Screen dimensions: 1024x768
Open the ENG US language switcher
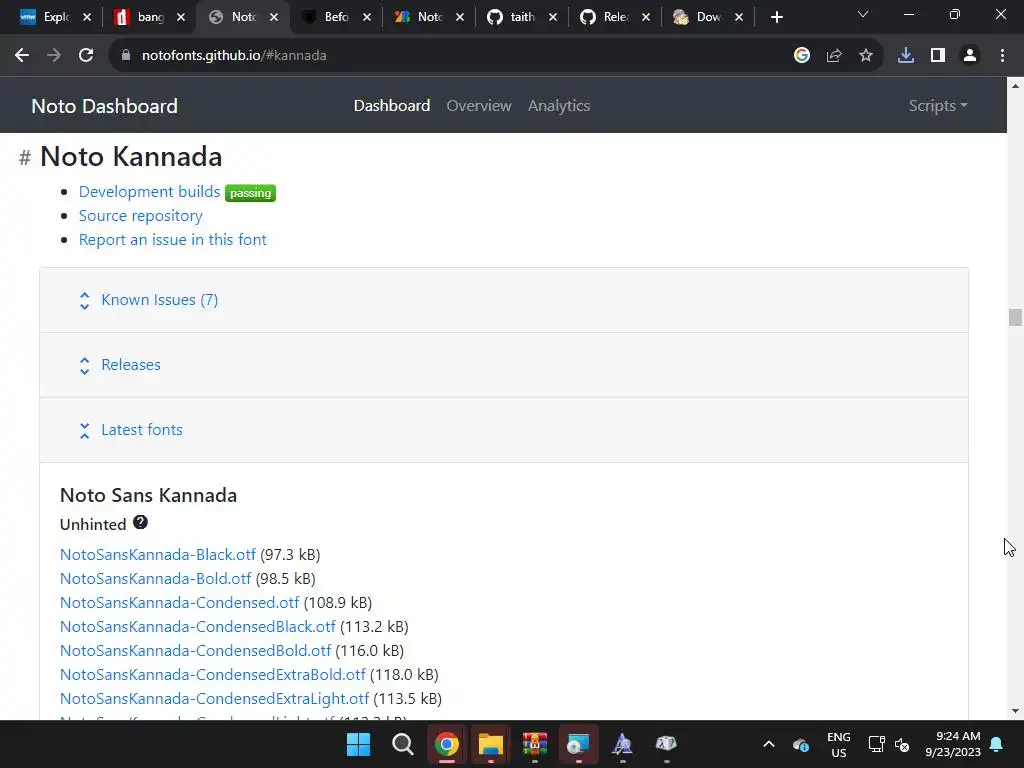point(839,744)
